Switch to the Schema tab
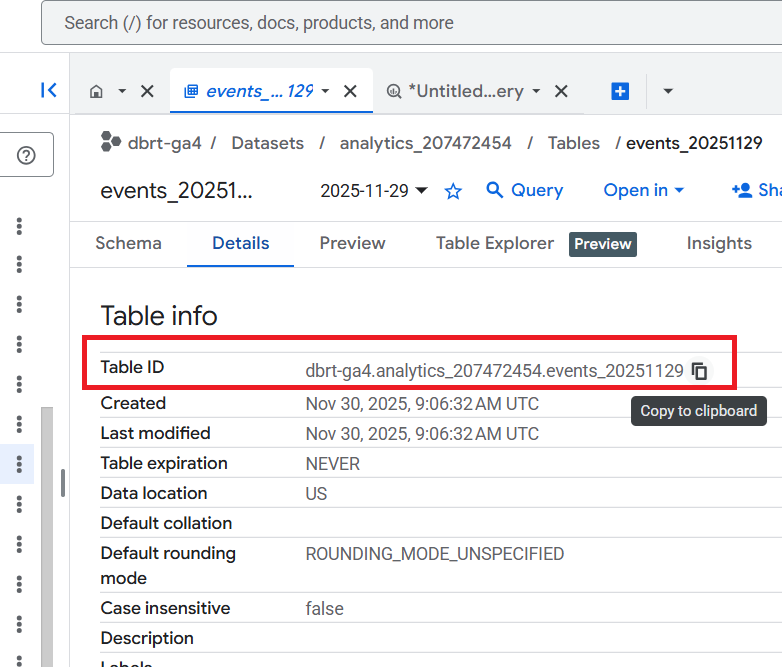The image size is (782, 667). click(x=128, y=243)
